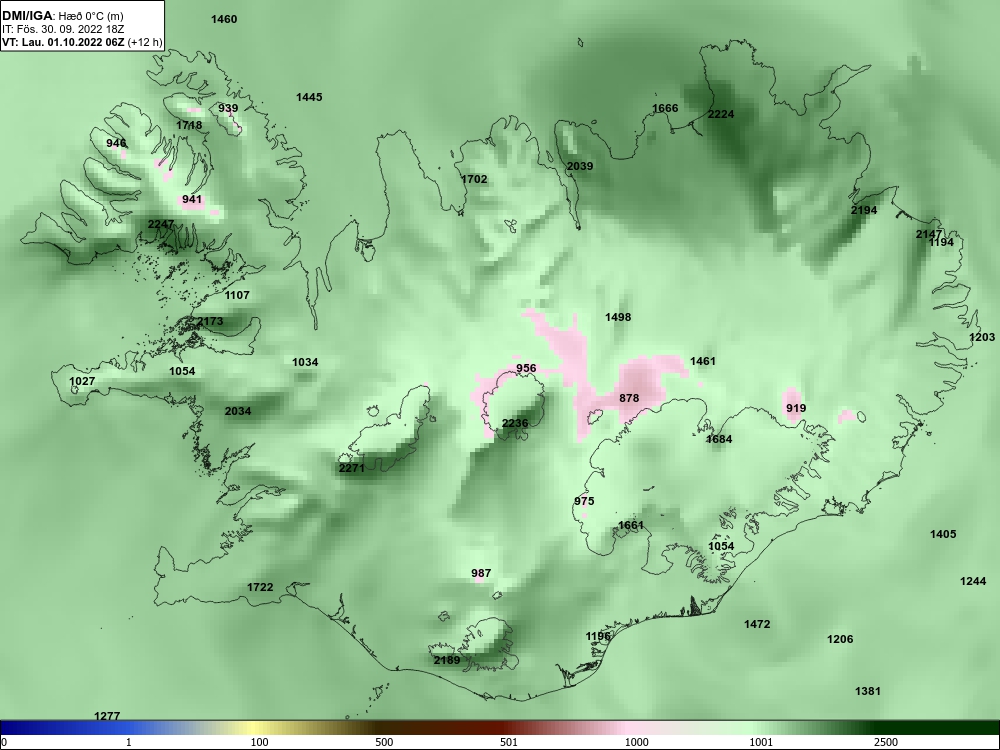
Task: Click the value 1461 on the map
Action: click(703, 361)
